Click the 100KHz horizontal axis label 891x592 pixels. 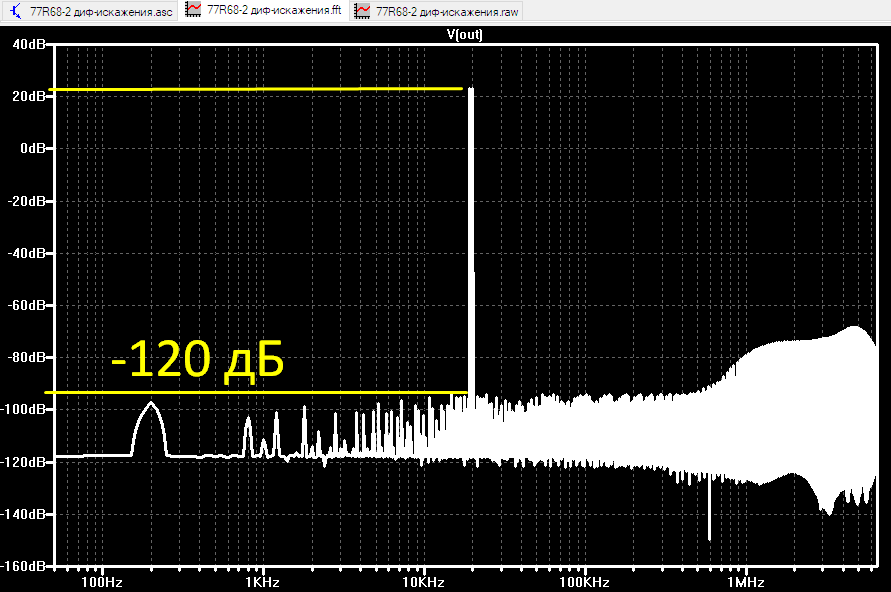click(584, 582)
